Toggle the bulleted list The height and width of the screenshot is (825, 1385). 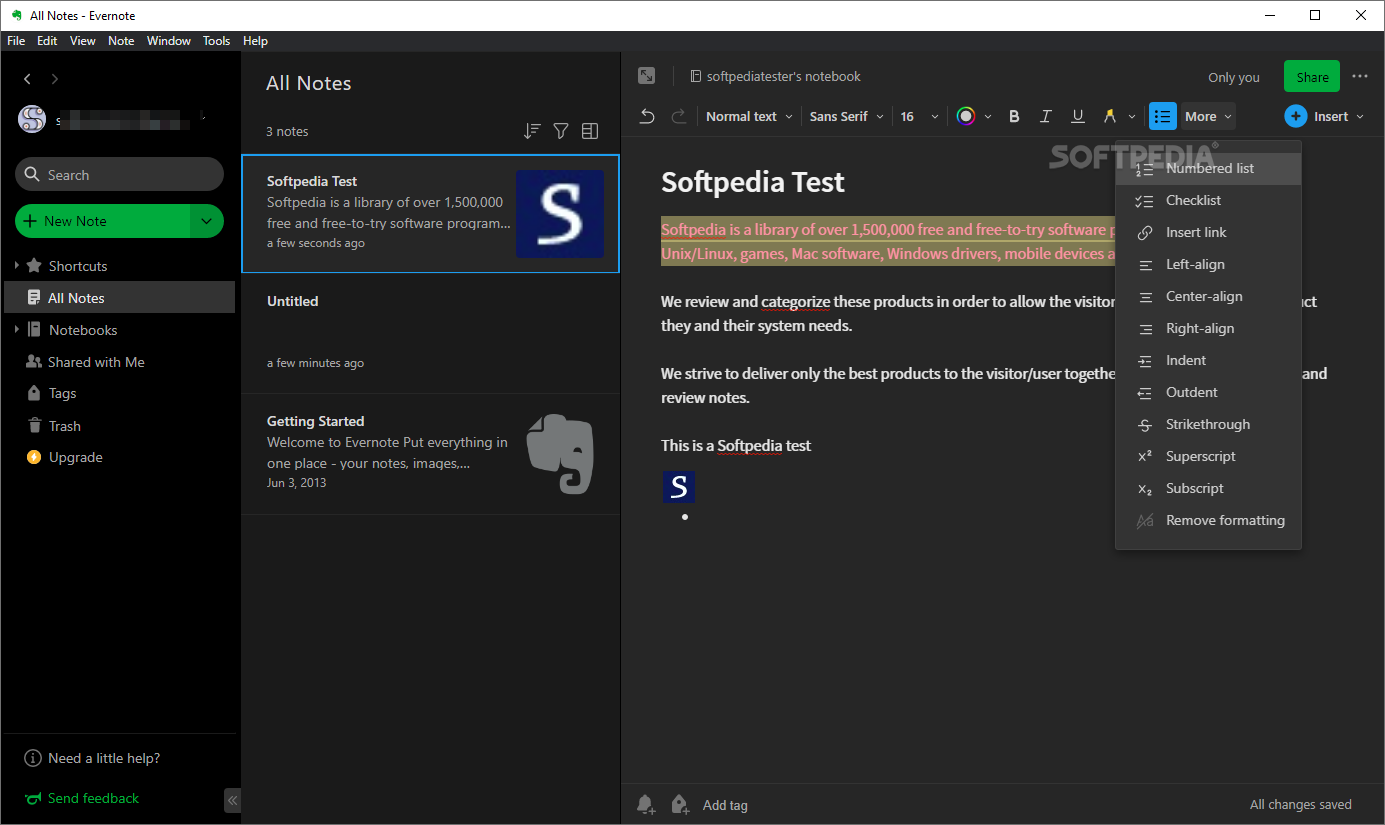pos(1162,116)
